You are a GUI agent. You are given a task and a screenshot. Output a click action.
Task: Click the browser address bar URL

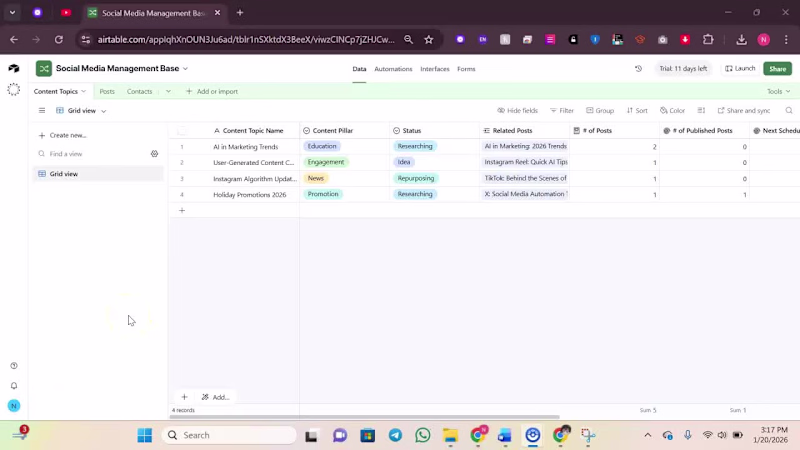(246, 39)
